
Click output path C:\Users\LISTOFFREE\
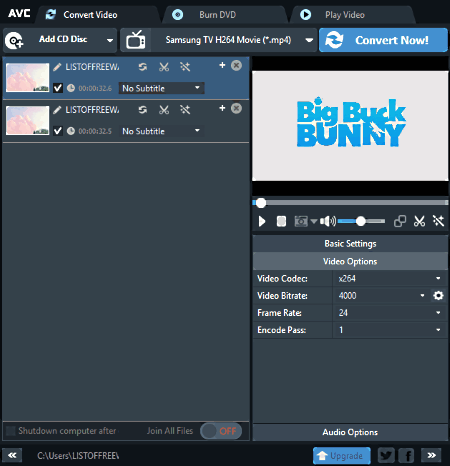click(x=78, y=456)
